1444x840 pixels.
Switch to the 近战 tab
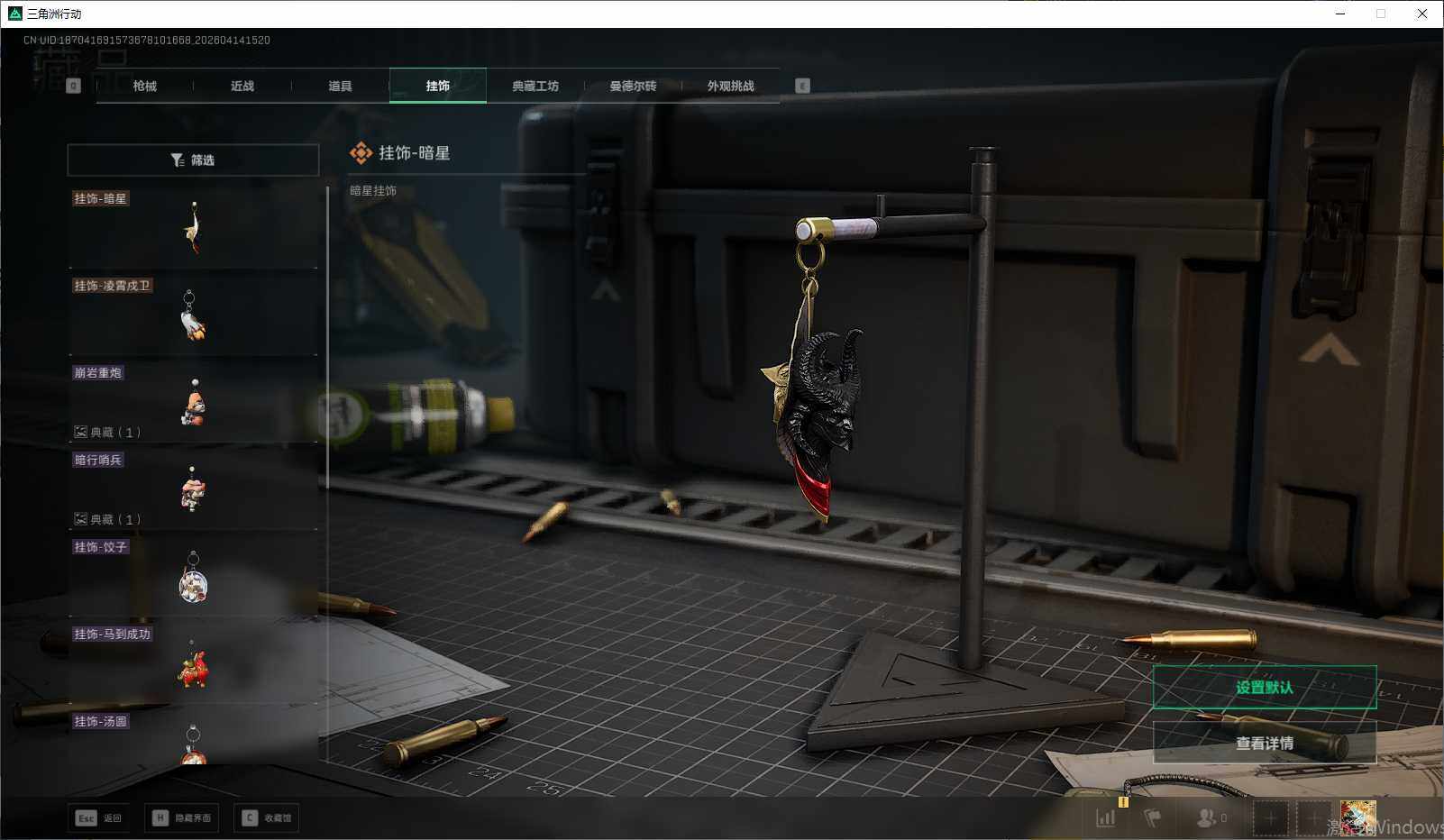click(242, 86)
